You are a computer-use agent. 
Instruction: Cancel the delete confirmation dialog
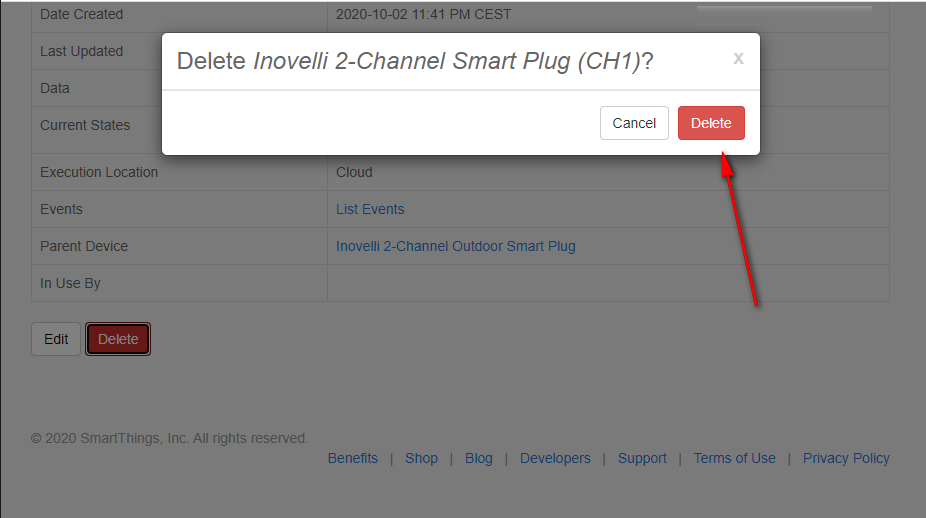coord(634,123)
